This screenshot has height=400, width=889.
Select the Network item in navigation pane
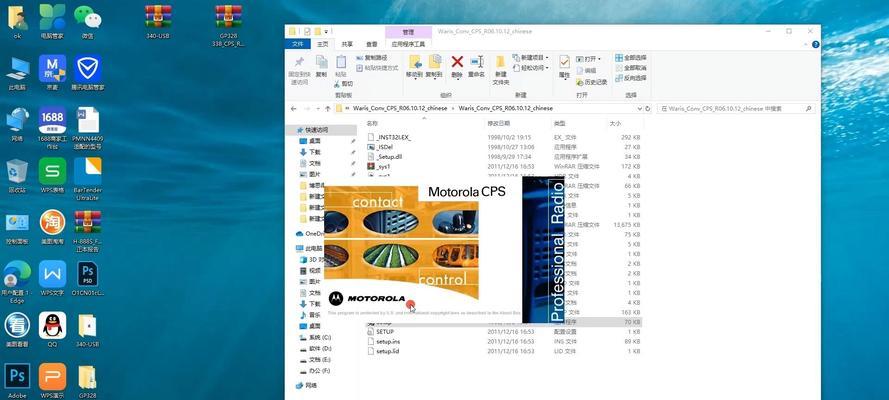pos(307,385)
